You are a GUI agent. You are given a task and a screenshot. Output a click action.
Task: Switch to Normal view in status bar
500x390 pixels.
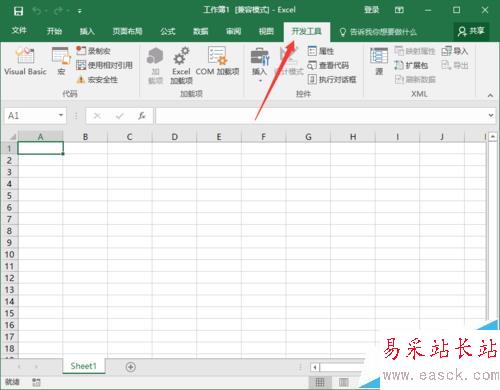point(320,382)
